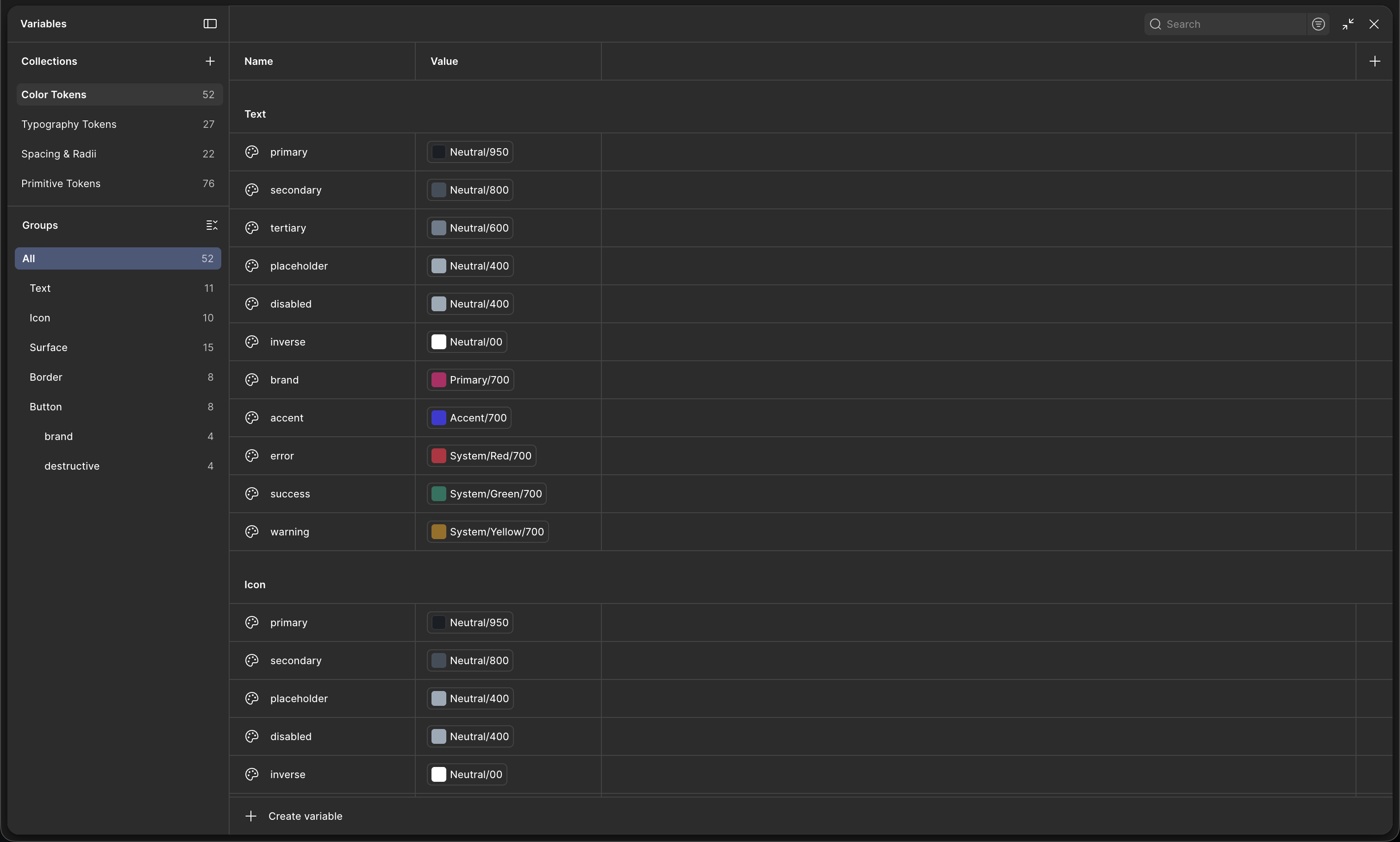Click the Text section heading in table
This screenshot has height=842, width=1400.
point(255,114)
